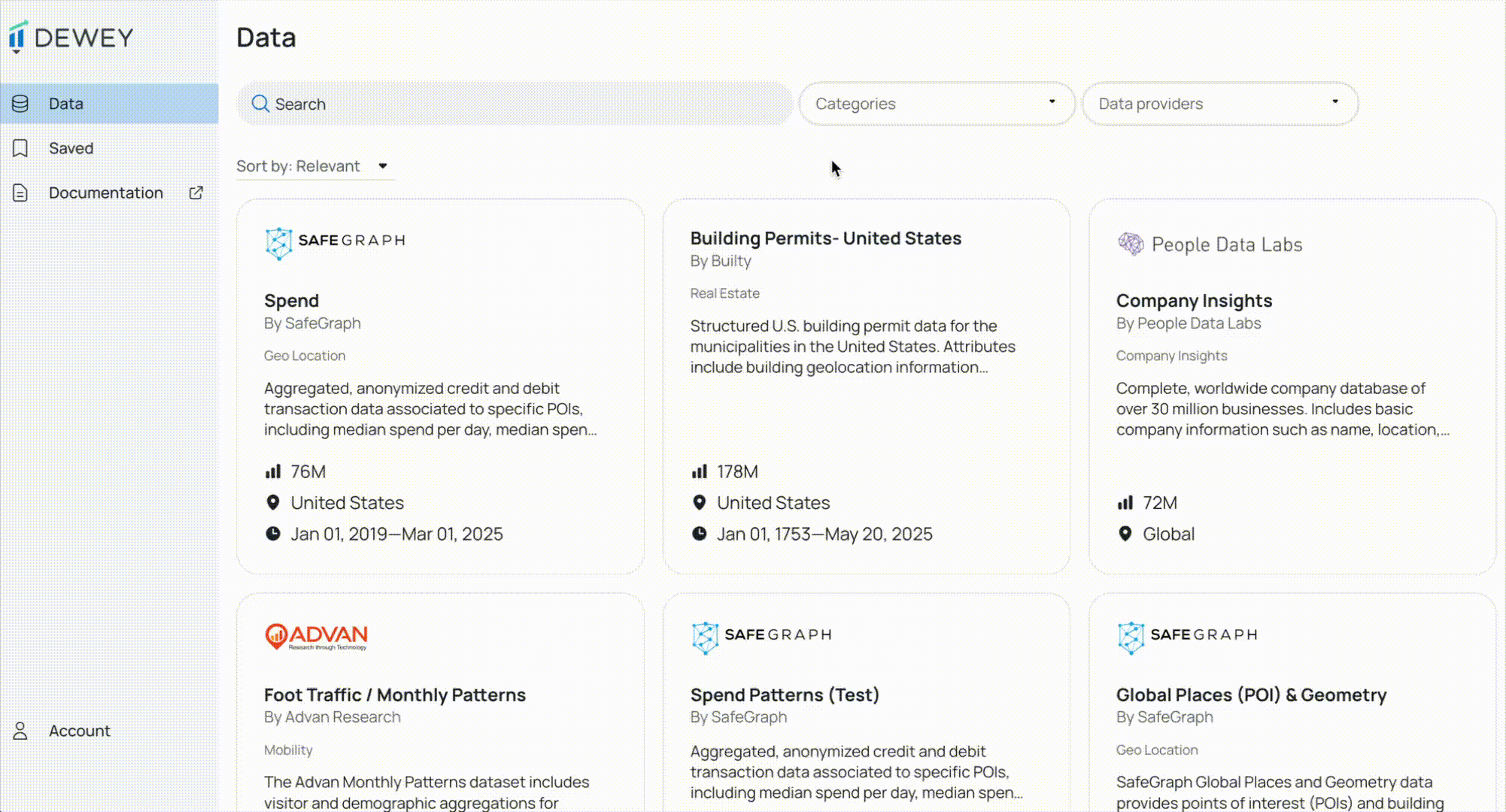Click the Data providers dropdown arrow
This screenshot has height=812, width=1506.
[1335, 101]
